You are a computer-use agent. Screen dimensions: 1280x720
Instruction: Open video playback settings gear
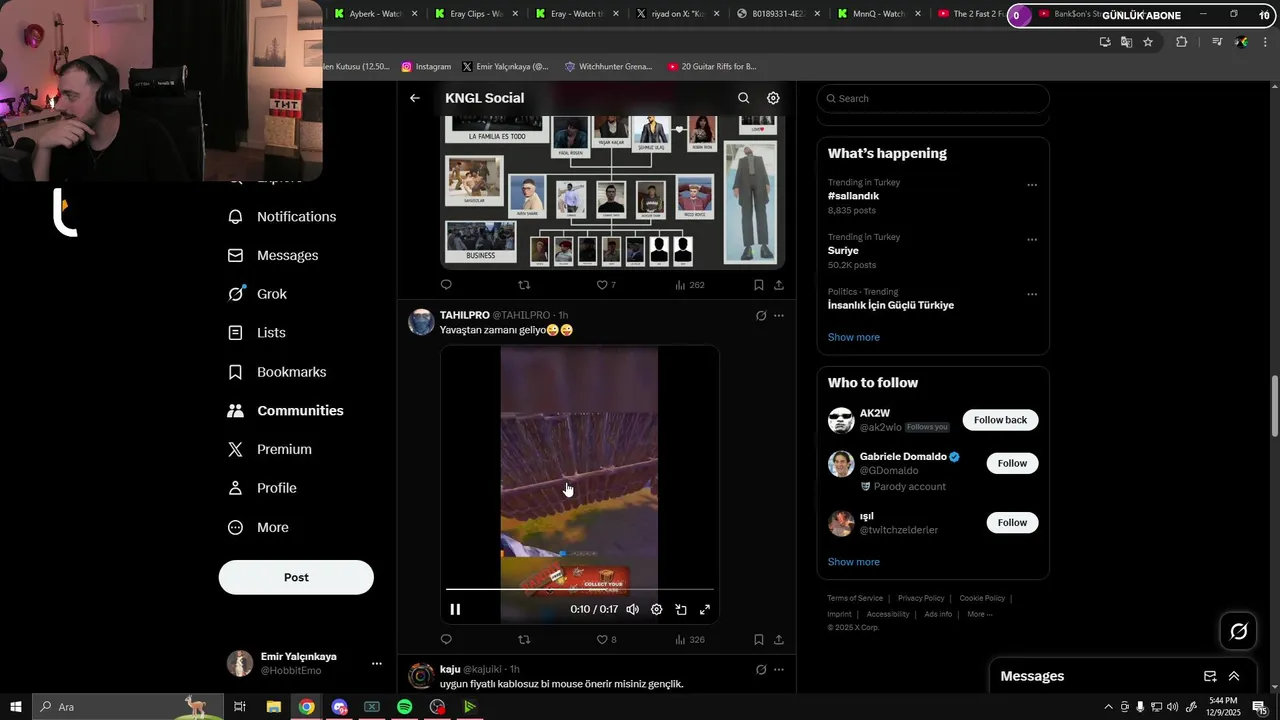click(x=656, y=609)
